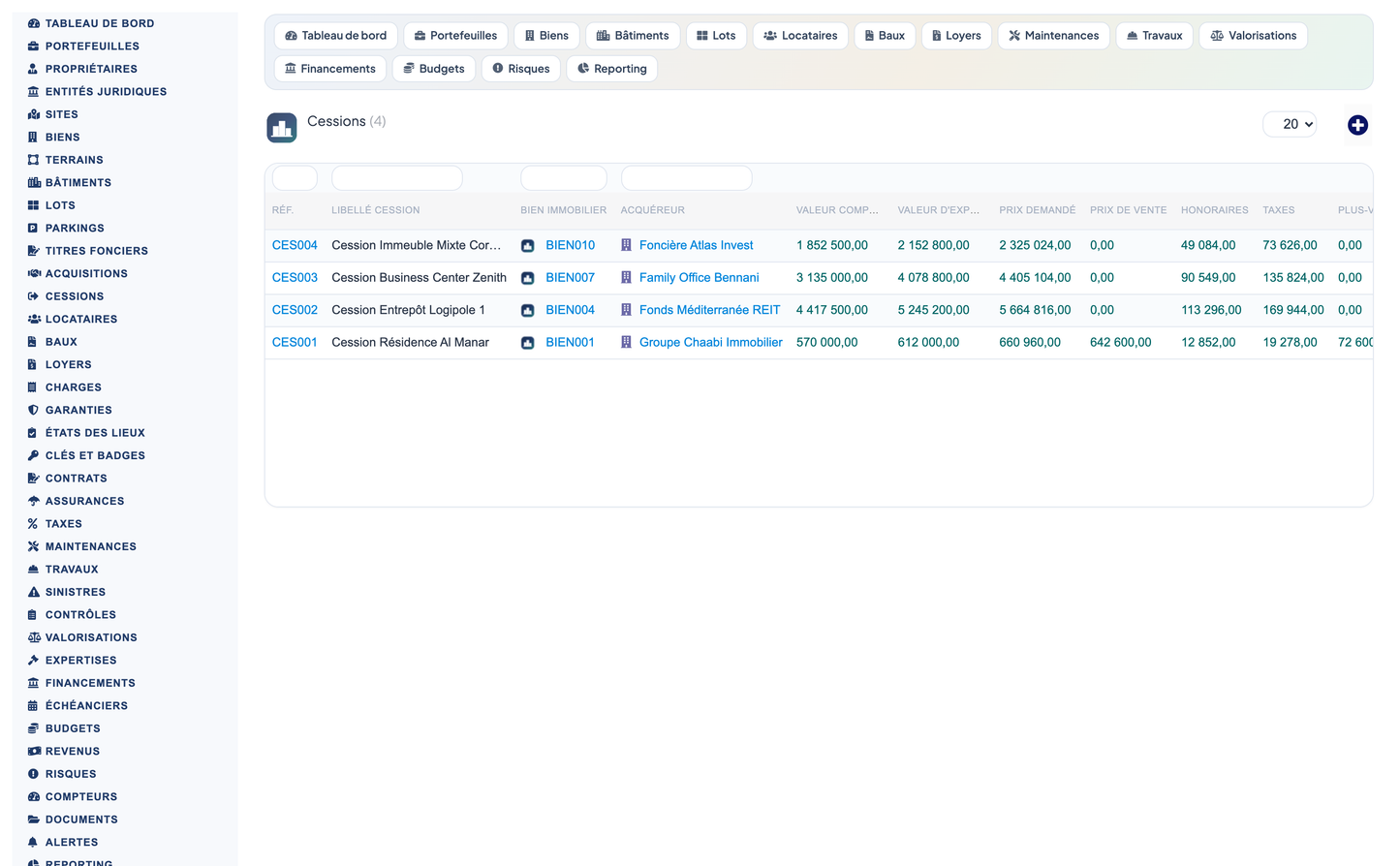Open the Groupe Chaabi Immobilier link
This screenshot has width=1400, height=866.
point(710,343)
